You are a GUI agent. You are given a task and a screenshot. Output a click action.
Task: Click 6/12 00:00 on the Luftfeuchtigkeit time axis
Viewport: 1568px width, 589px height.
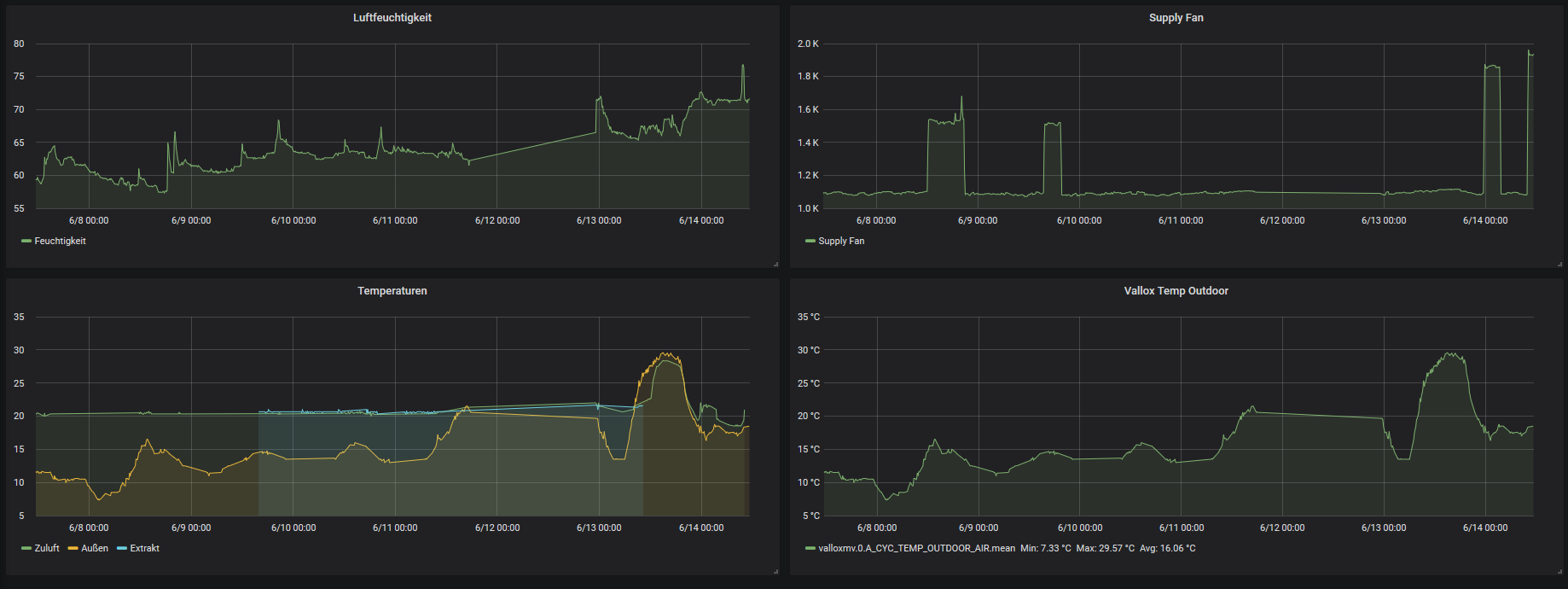(497, 220)
